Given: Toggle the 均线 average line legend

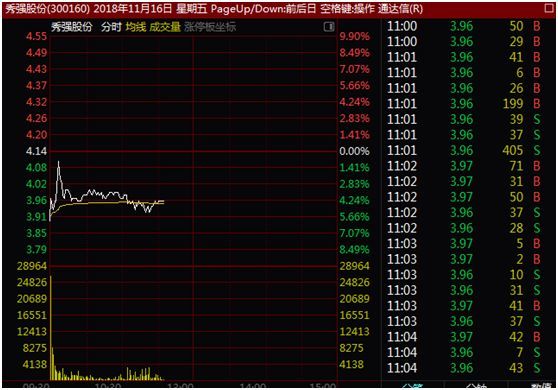Looking at the screenshot, I should [136, 27].
